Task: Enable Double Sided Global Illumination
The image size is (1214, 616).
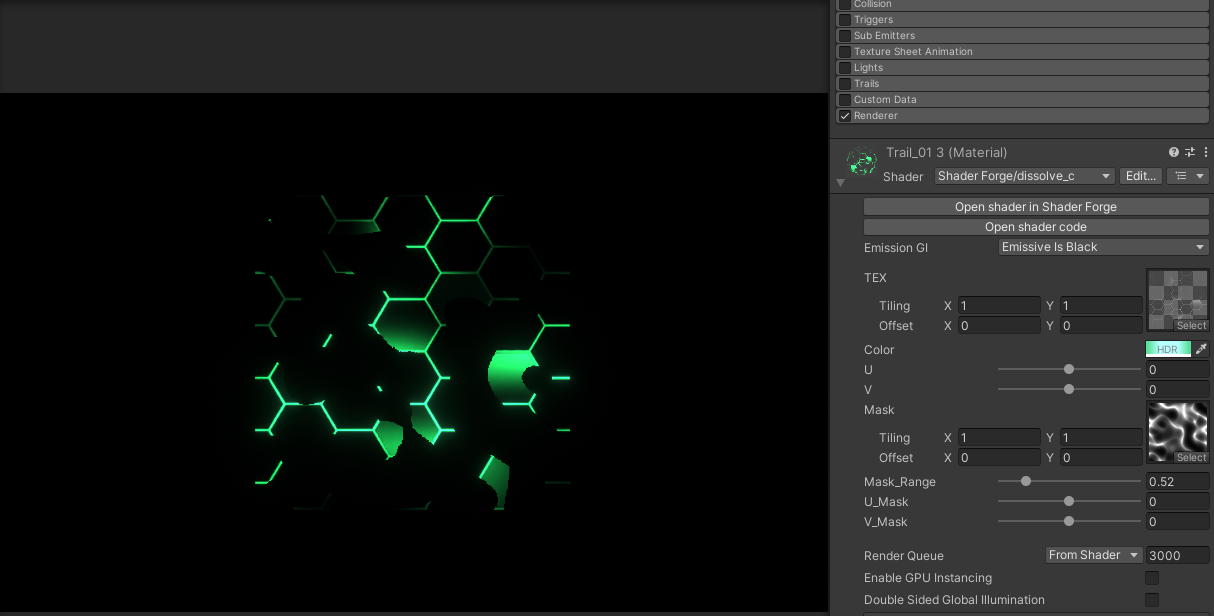Action: click(x=1151, y=600)
